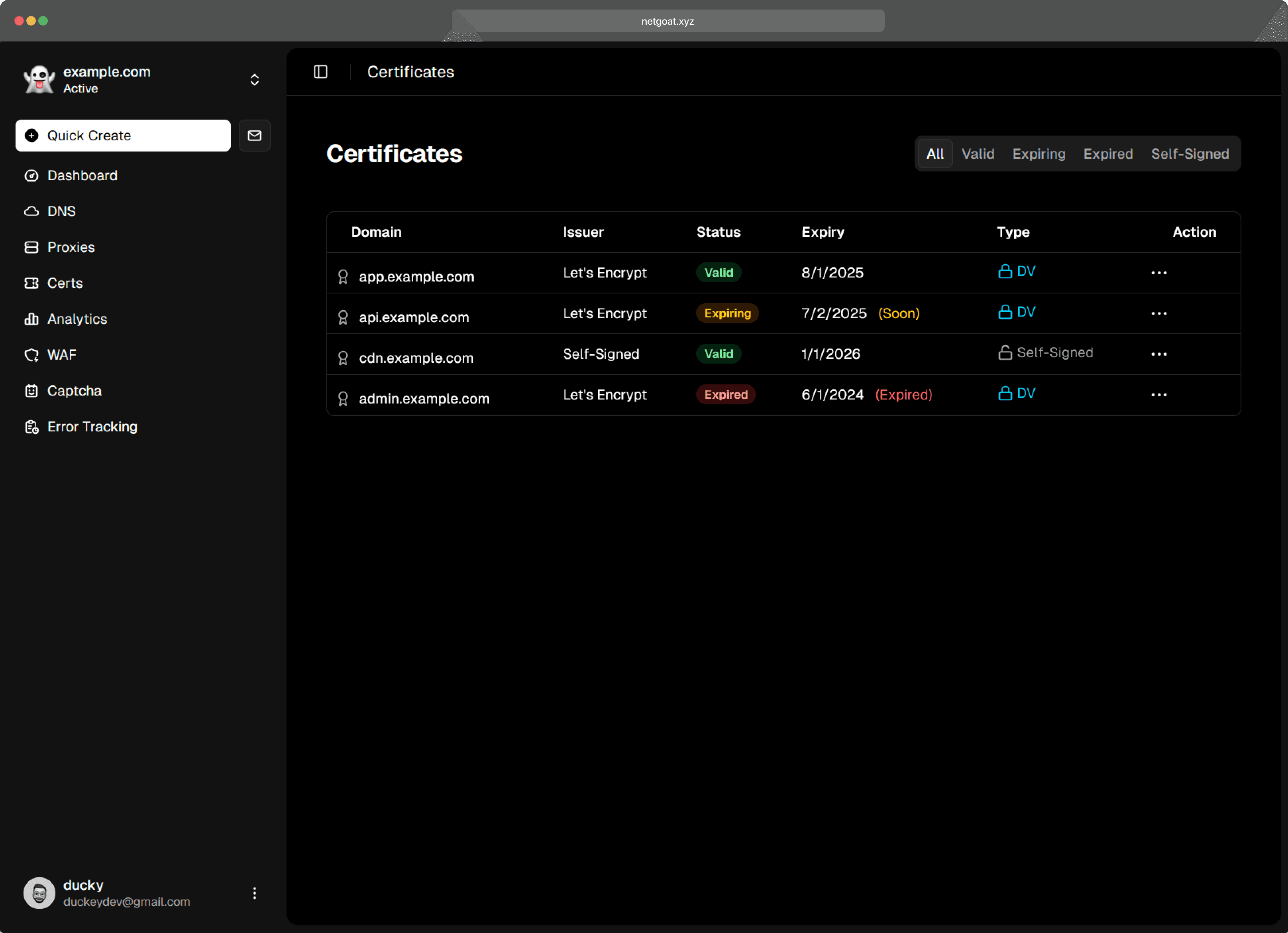
Task: Click the Valid badge for cdn.example.com
Action: [719, 354]
